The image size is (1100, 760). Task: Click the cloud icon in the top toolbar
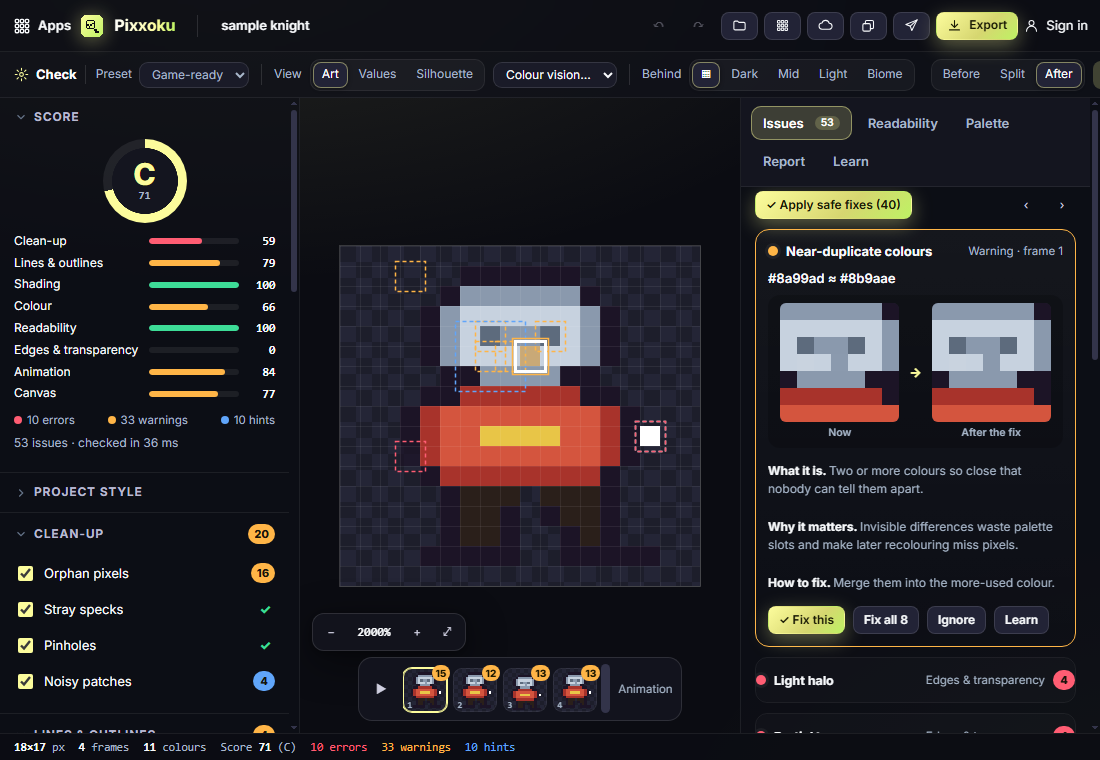(x=825, y=26)
